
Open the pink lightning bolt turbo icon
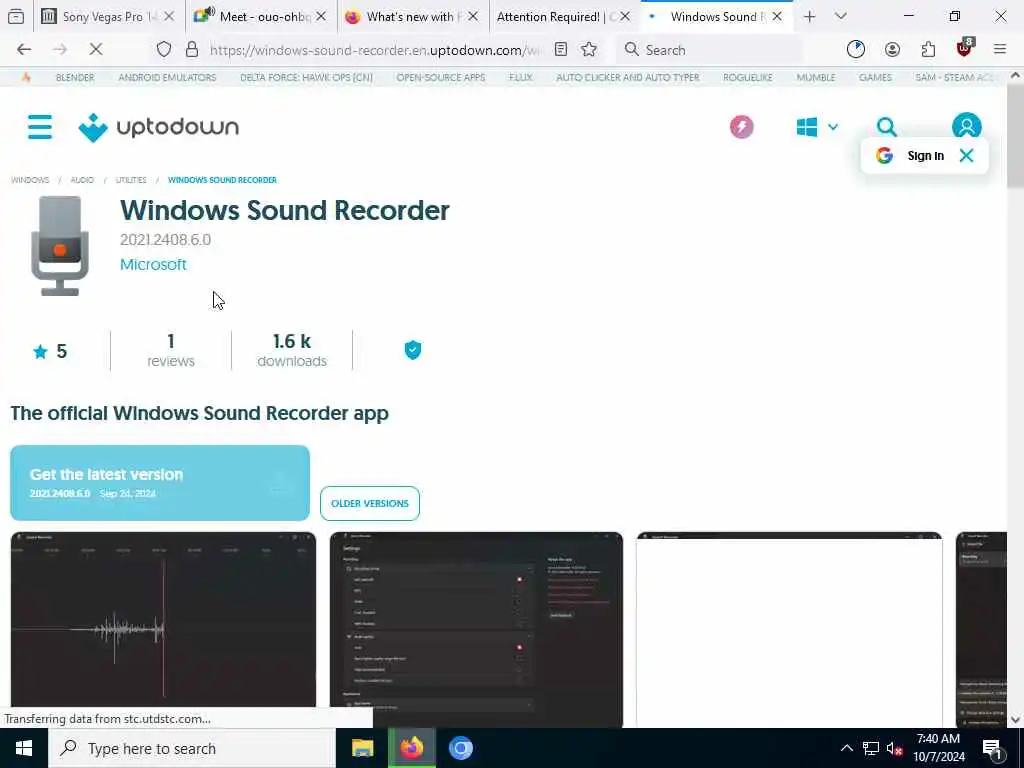pos(741,127)
